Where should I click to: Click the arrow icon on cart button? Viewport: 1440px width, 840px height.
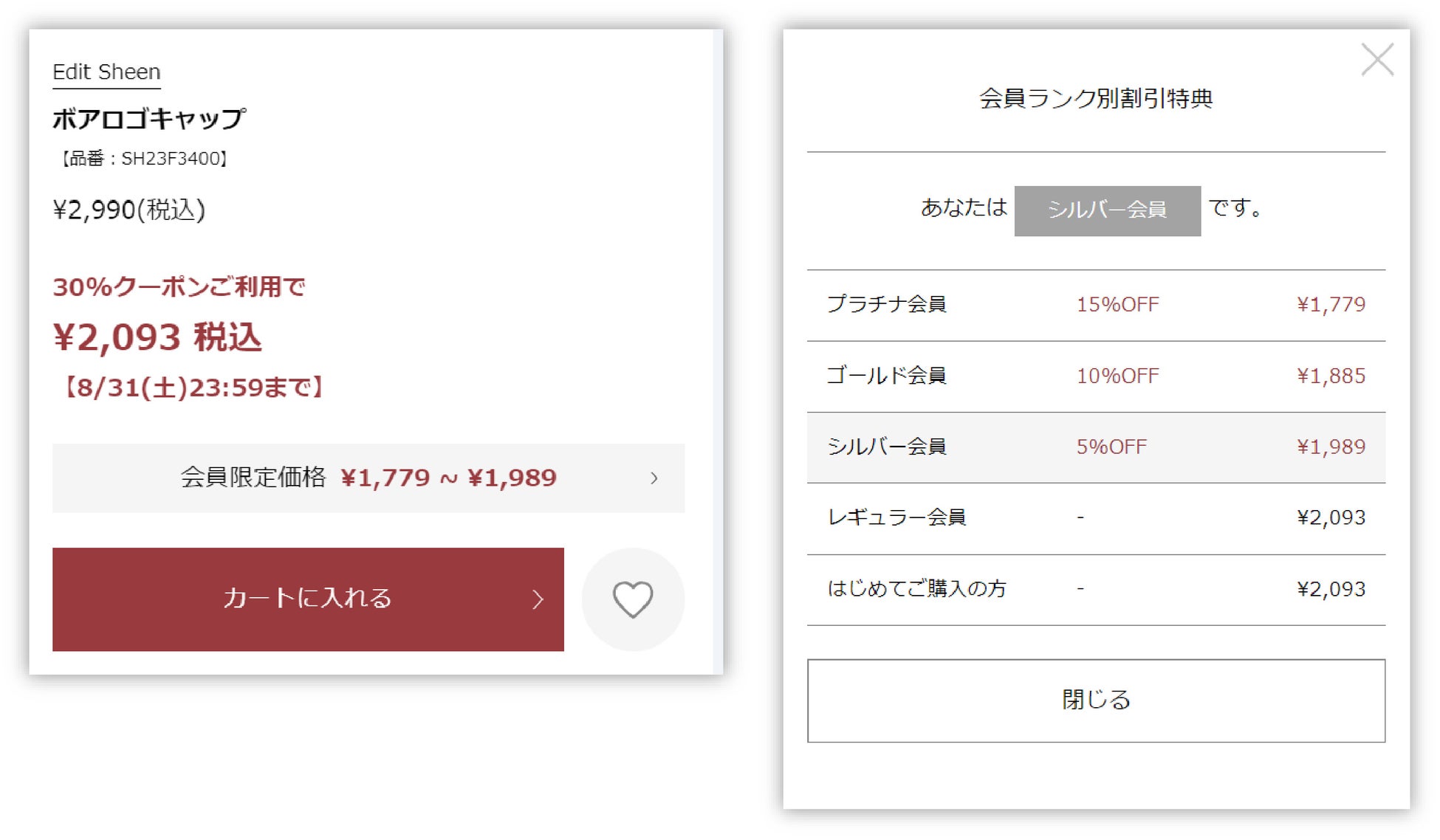(538, 599)
